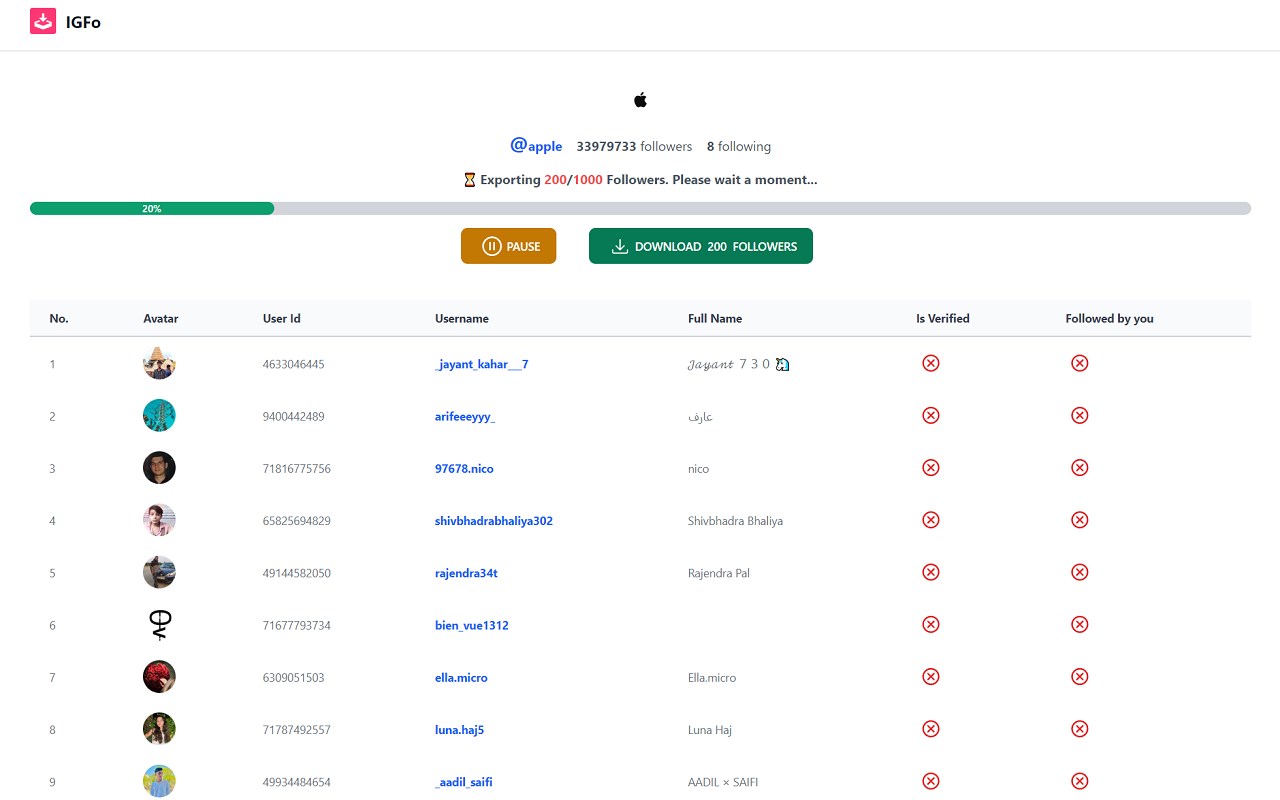Follow the _aadil_saifi username link

pos(464,782)
